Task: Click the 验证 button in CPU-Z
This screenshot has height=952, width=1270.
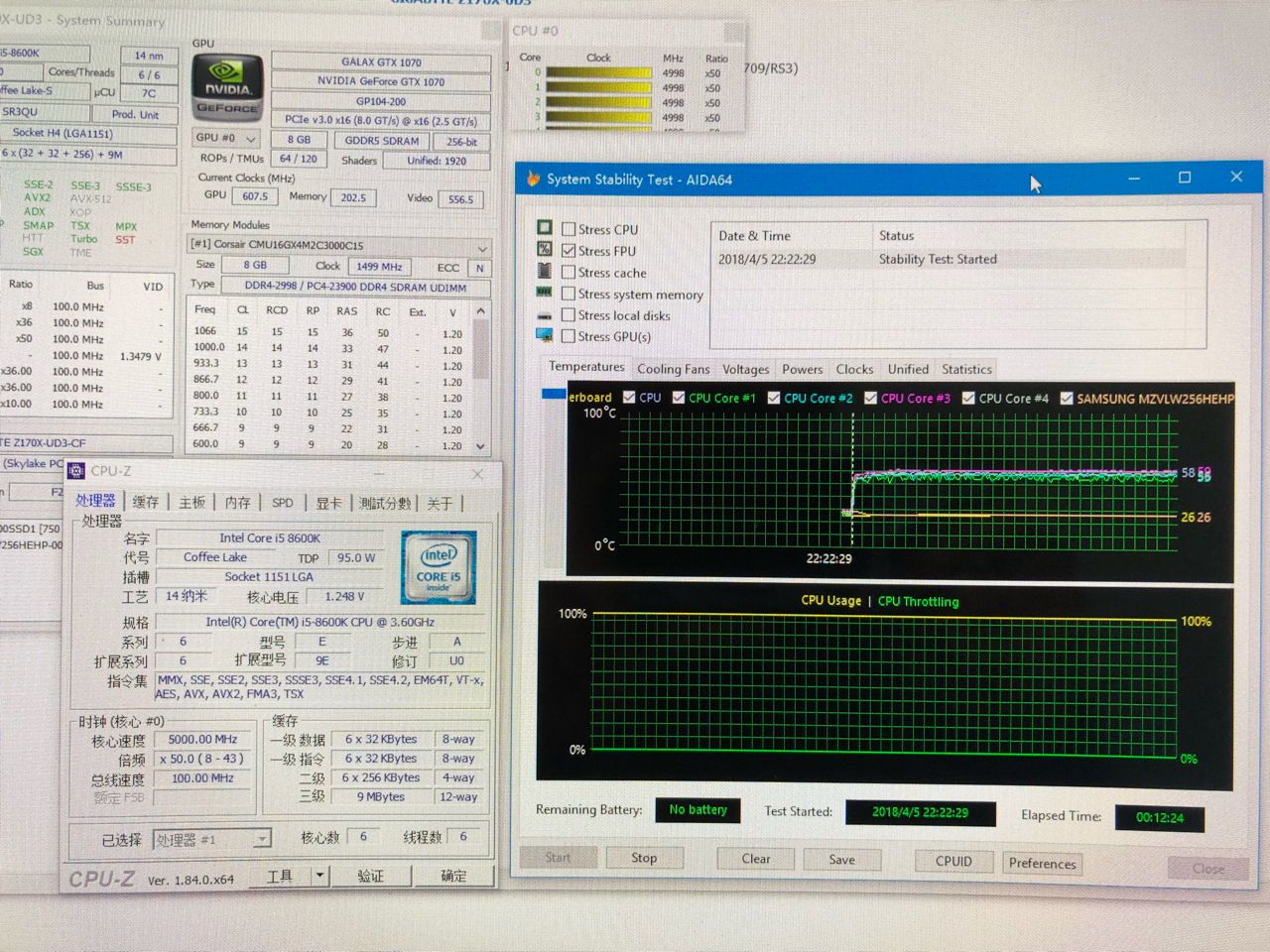Action: click(x=372, y=876)
